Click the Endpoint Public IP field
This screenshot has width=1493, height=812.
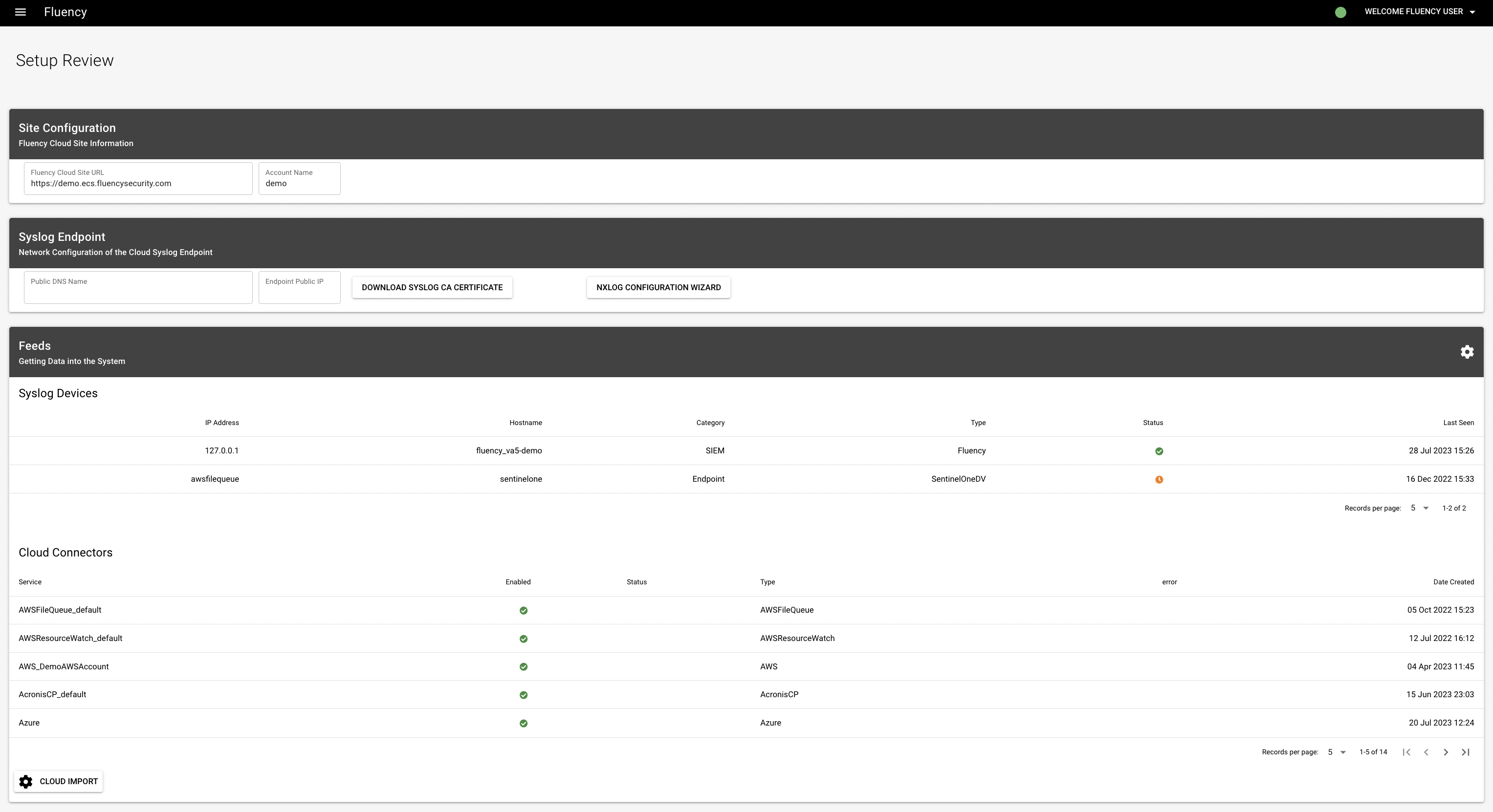coord(299,287)
